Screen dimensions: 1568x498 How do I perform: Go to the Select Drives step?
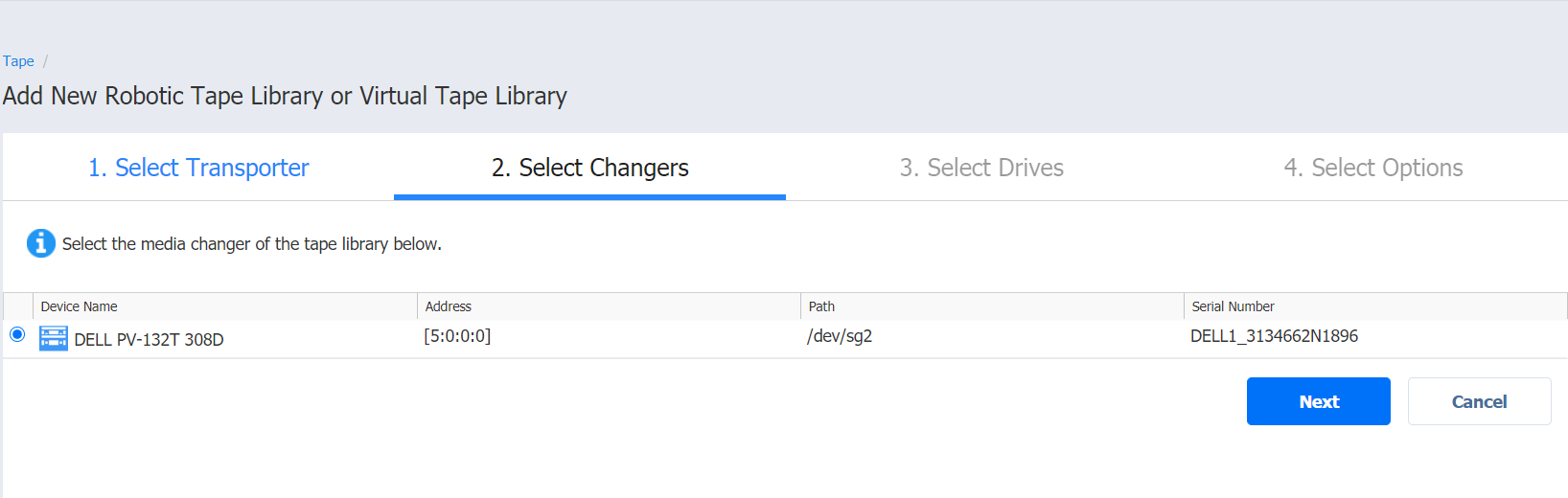coord(981,168)
